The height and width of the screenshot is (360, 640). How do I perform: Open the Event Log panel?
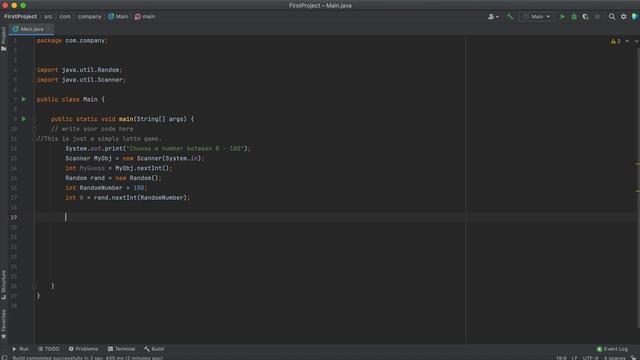point(612,349)
